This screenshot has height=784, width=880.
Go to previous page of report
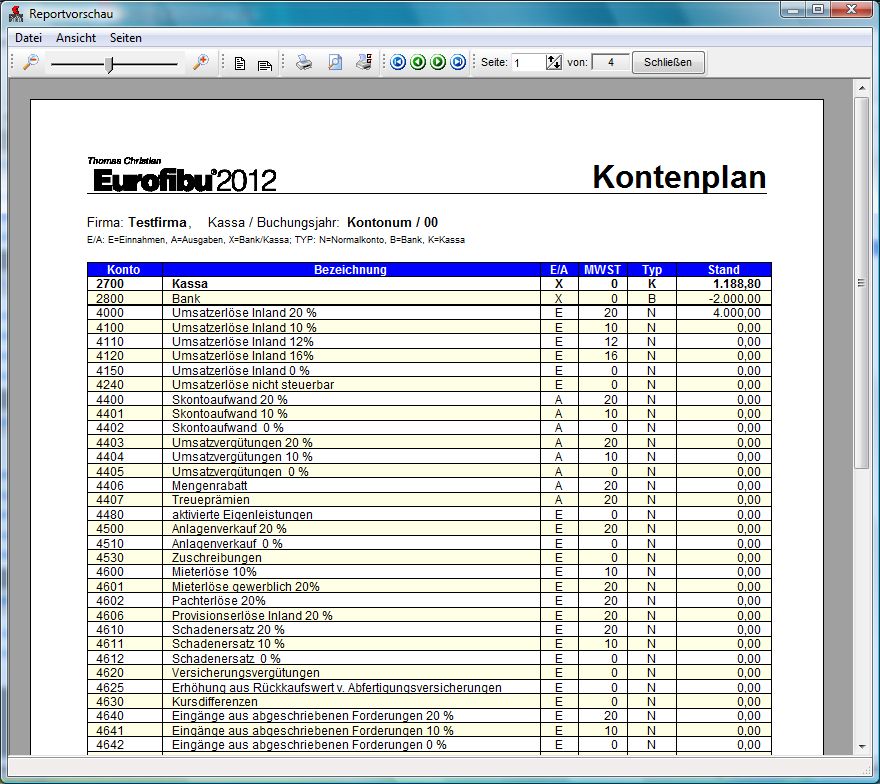(418, 62)
